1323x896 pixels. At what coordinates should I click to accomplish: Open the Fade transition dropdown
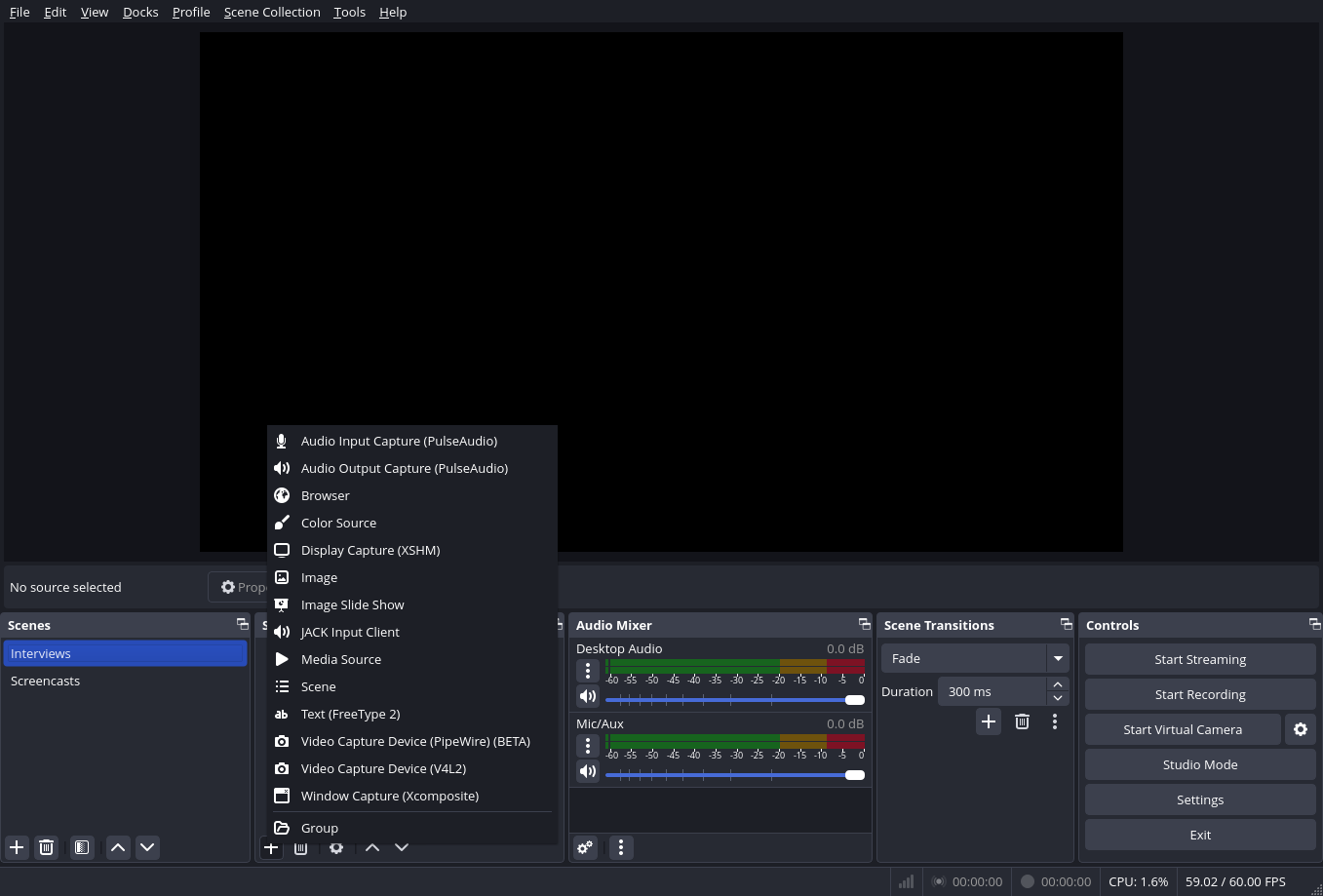[1057, 658]
